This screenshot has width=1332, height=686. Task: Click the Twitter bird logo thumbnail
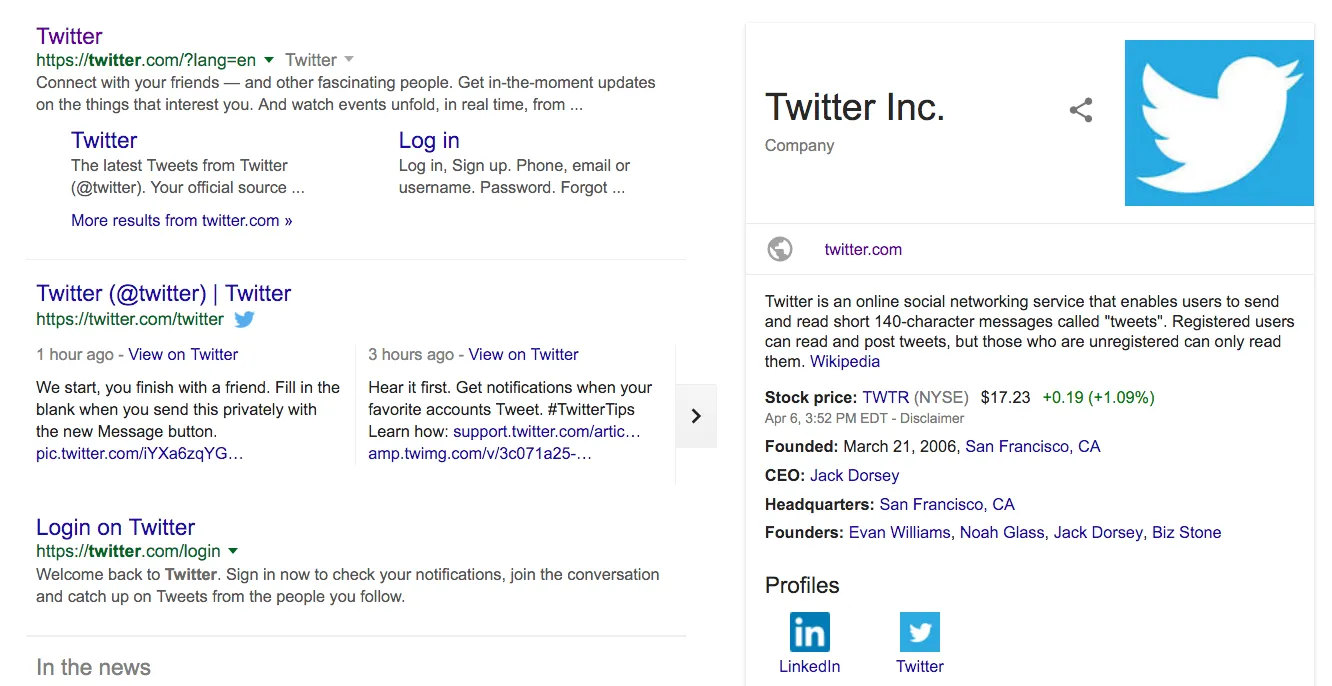click(x=1218, y=123)
